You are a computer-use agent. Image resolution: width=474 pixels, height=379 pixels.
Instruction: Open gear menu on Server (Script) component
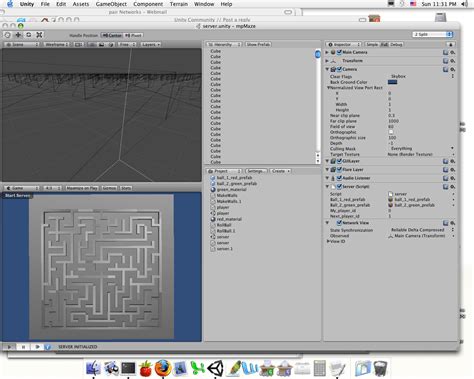[453, 187]
